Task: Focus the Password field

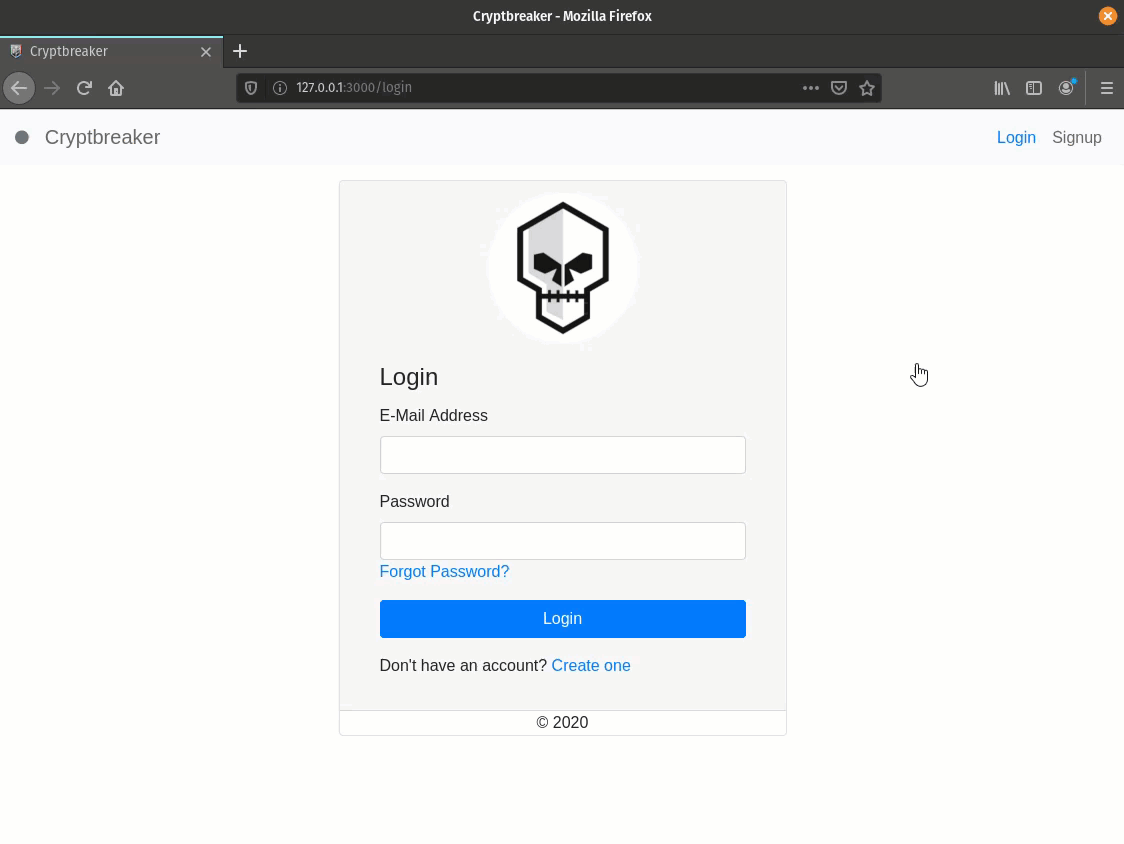Action: pos(563,541)
